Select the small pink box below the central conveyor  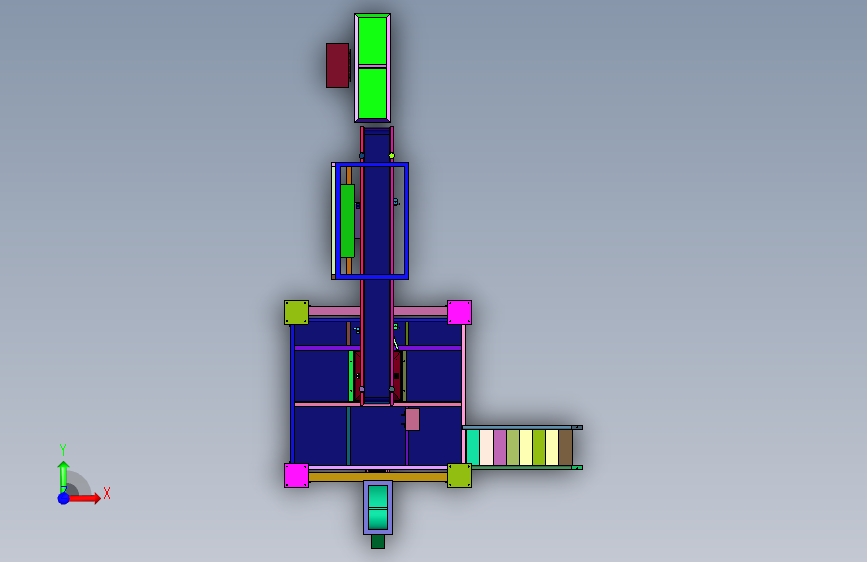[412, 419]
